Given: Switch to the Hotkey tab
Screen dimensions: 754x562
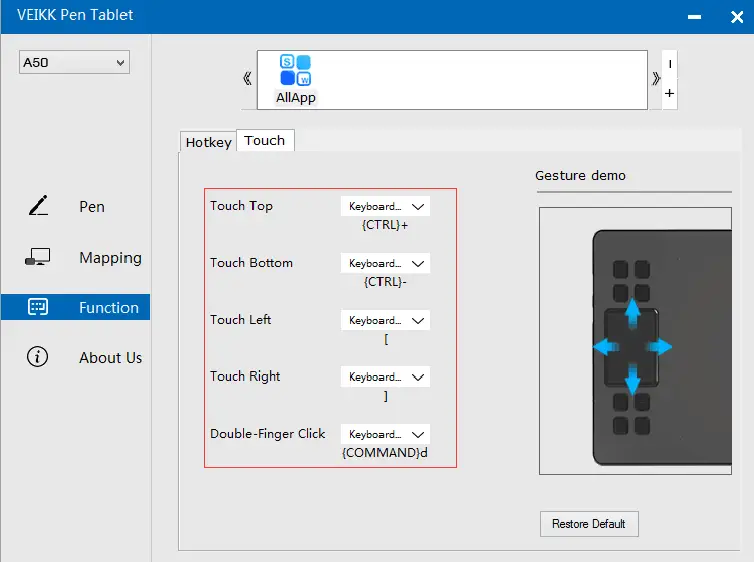Looking at the screenshot, I should (208, 142).
